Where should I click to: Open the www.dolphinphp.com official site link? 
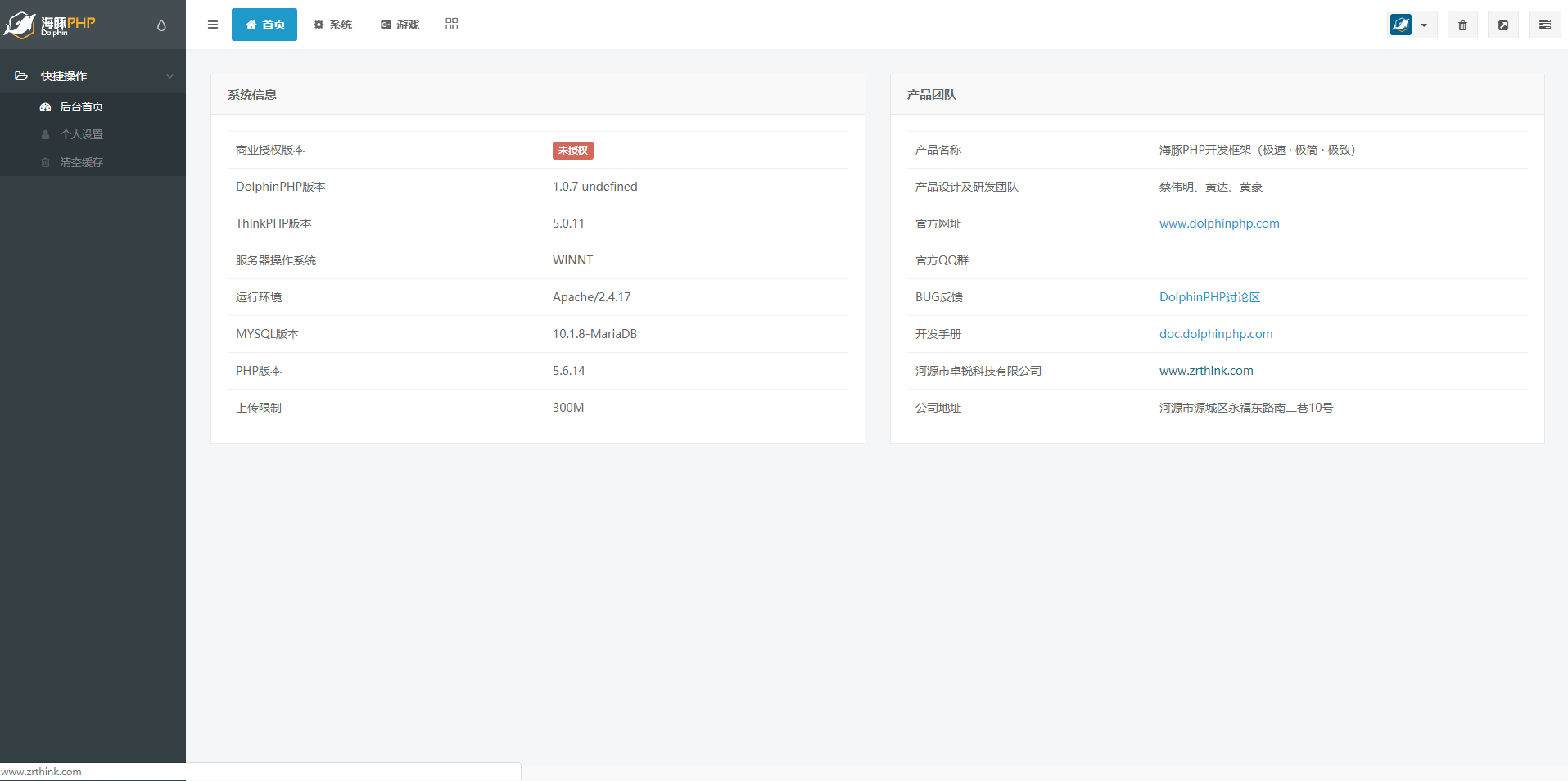pyautogui.click(x=1218, y=223)
